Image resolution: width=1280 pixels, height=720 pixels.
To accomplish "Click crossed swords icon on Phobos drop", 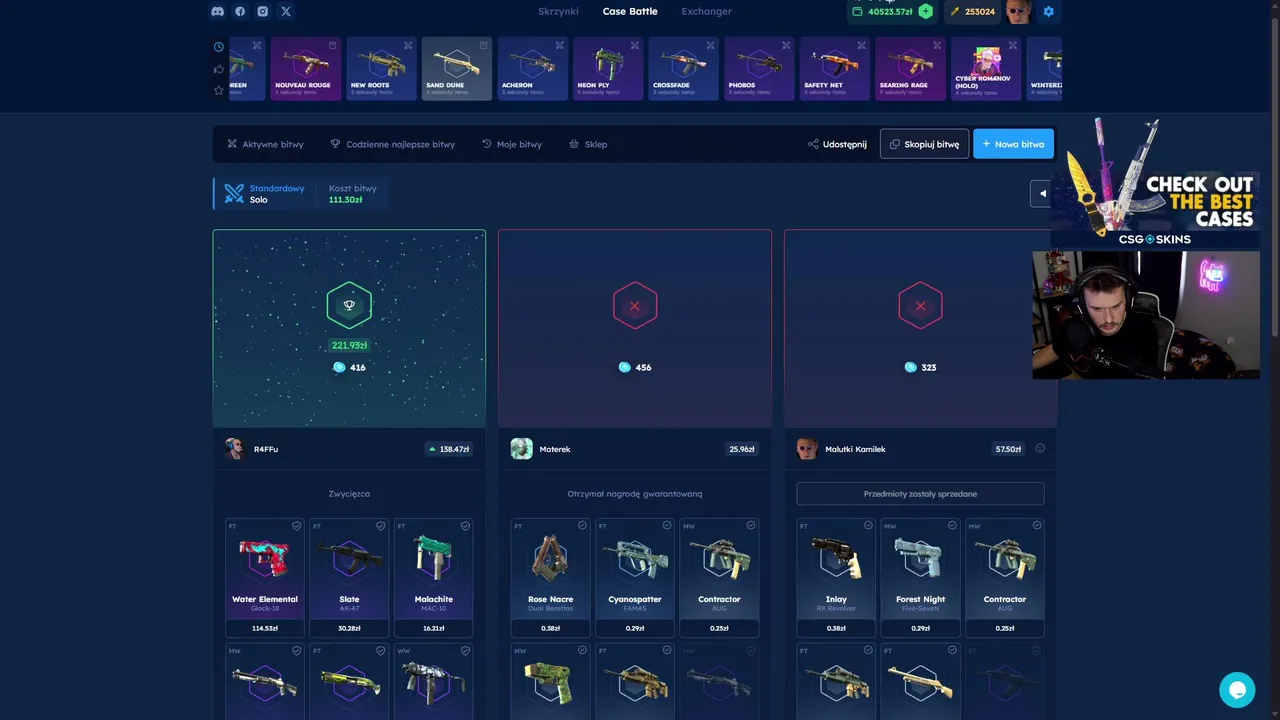I will coord(786,45).
